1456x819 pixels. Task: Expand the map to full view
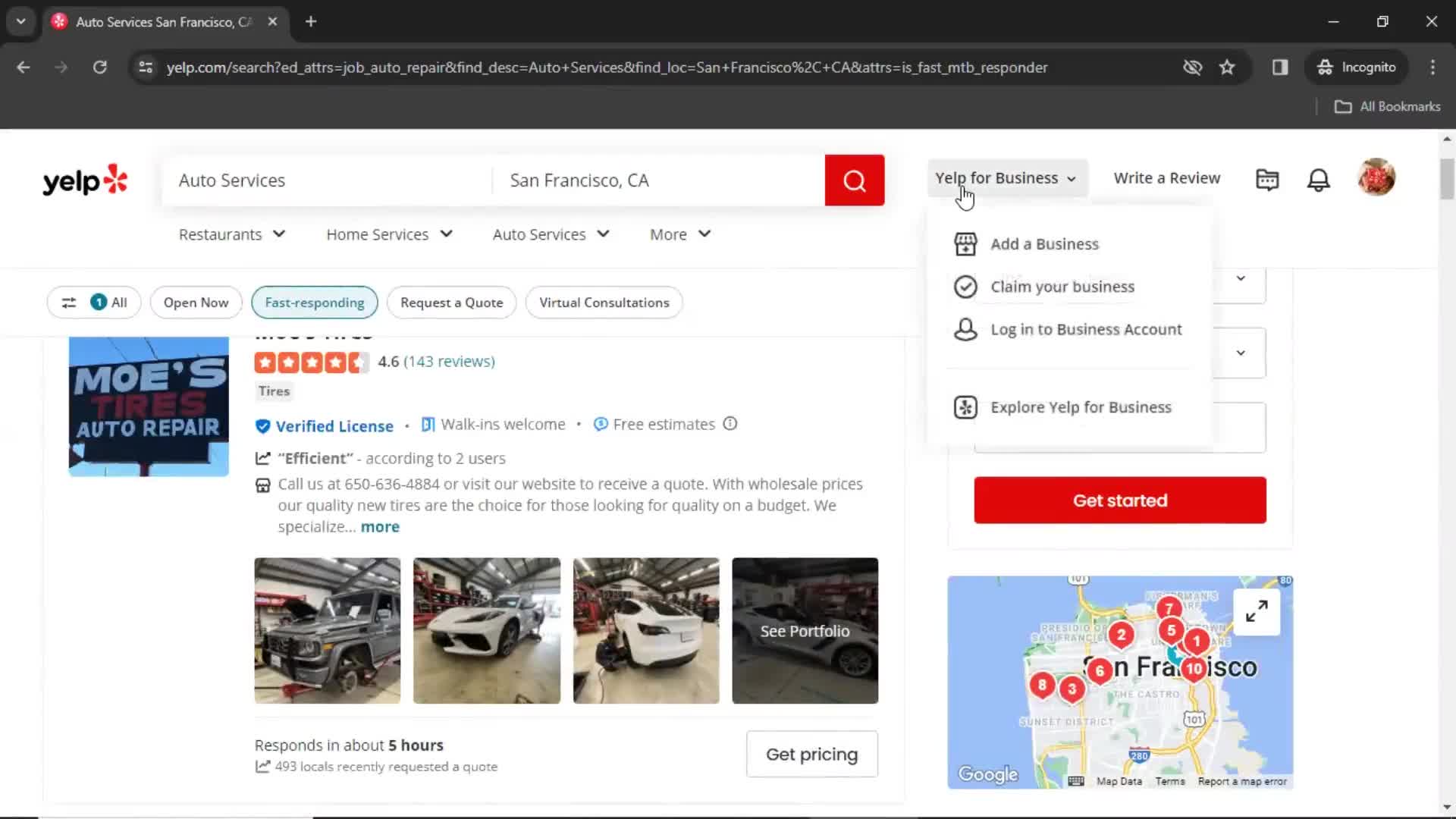1257,611
